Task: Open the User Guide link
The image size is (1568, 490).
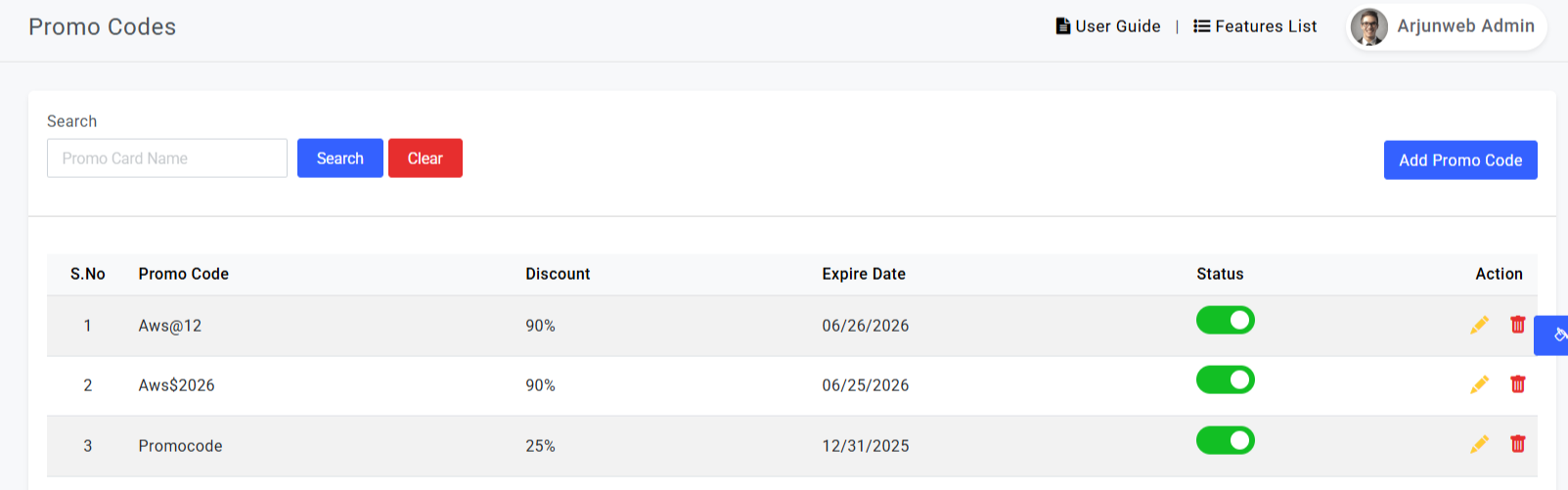Action: pyautogui.click(x=1108, y=26)
